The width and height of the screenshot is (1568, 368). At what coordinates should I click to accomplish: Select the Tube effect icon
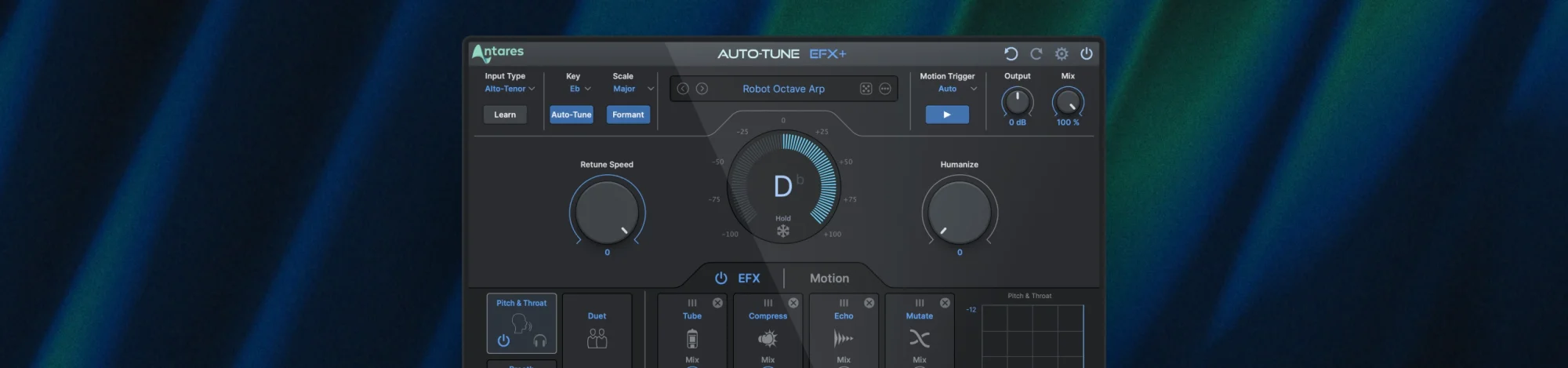point(692,338)
